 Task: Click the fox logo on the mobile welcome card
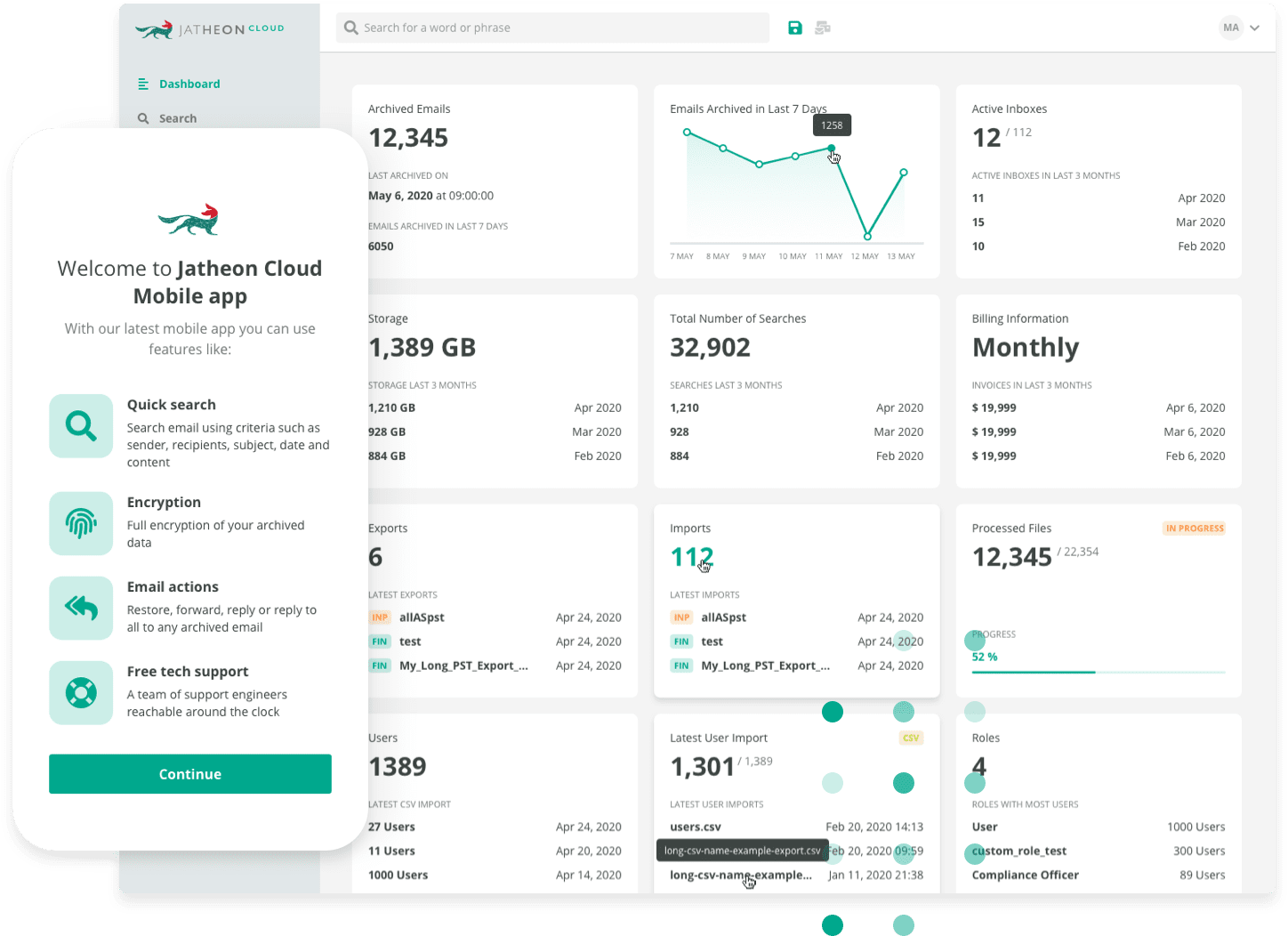(x=189, y=220)
